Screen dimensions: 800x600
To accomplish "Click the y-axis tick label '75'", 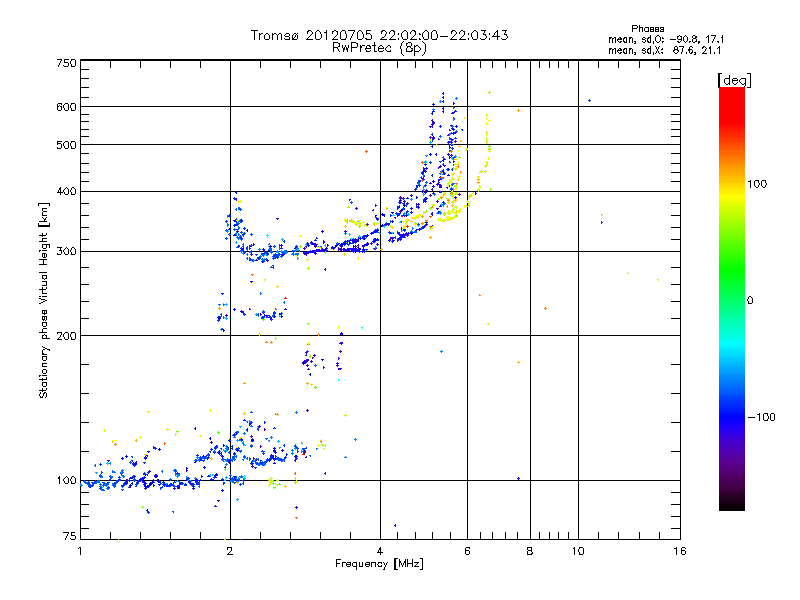I will [70, 536].
